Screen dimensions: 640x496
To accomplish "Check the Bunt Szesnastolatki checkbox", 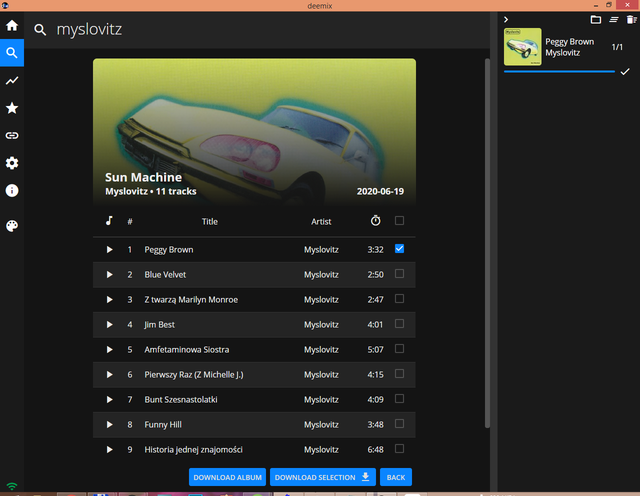I will coord(399,398).
